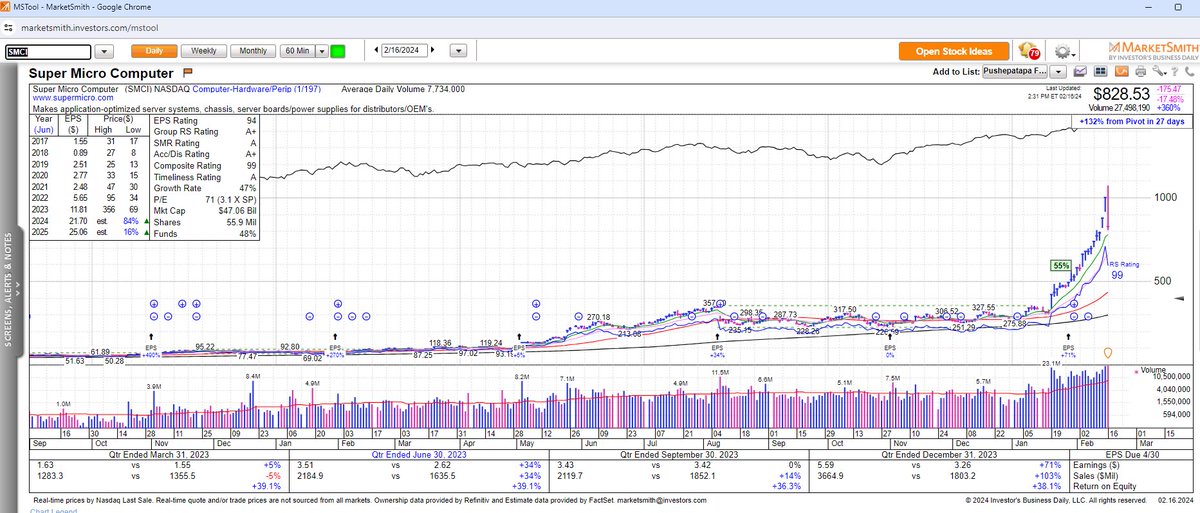This screenshot has width=1200, height=513.
Task: Click the +132% from Pivot text
Action: coord(1131,121)
